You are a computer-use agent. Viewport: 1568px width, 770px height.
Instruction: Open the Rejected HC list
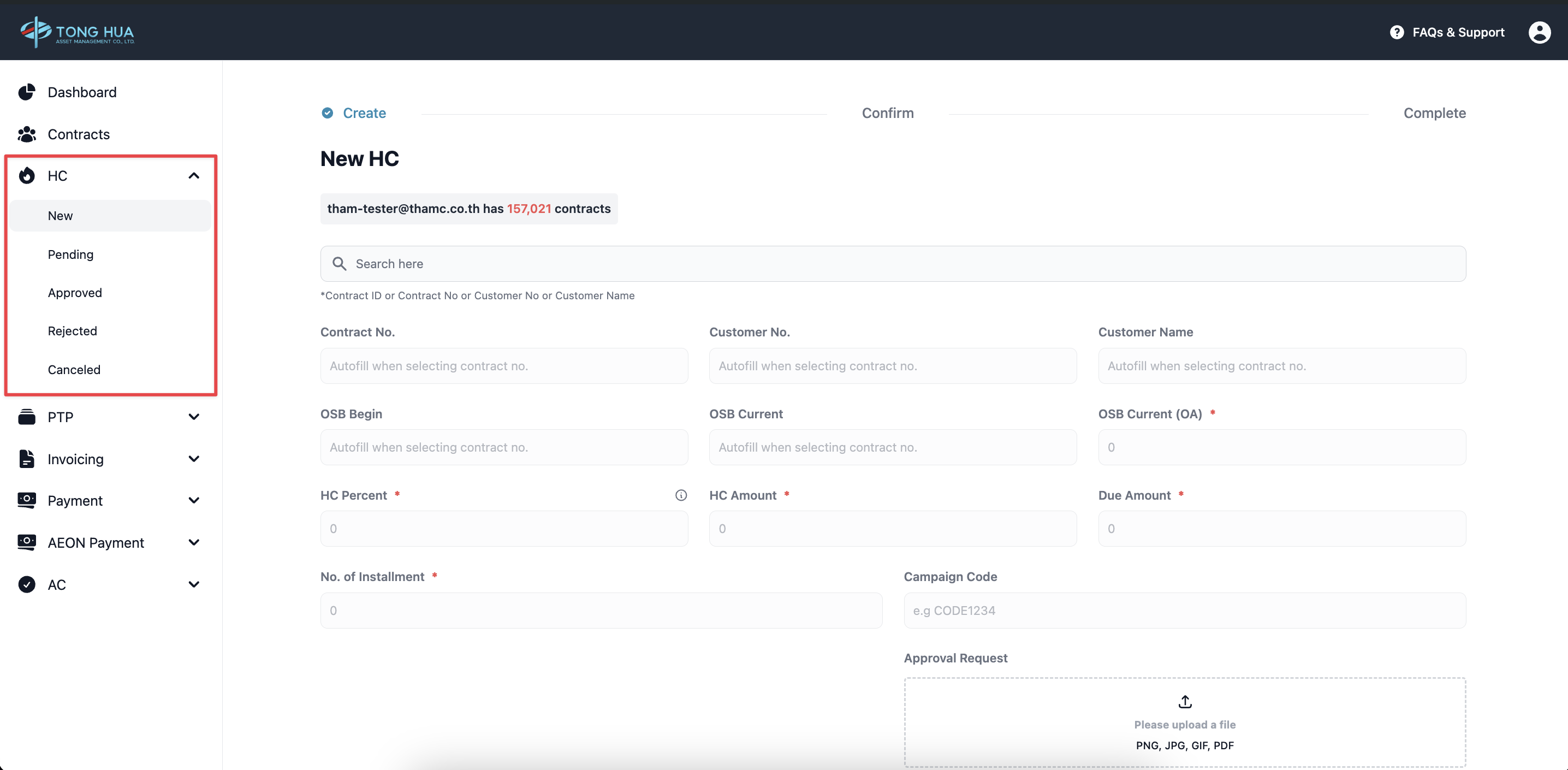[x=73, y=331]
